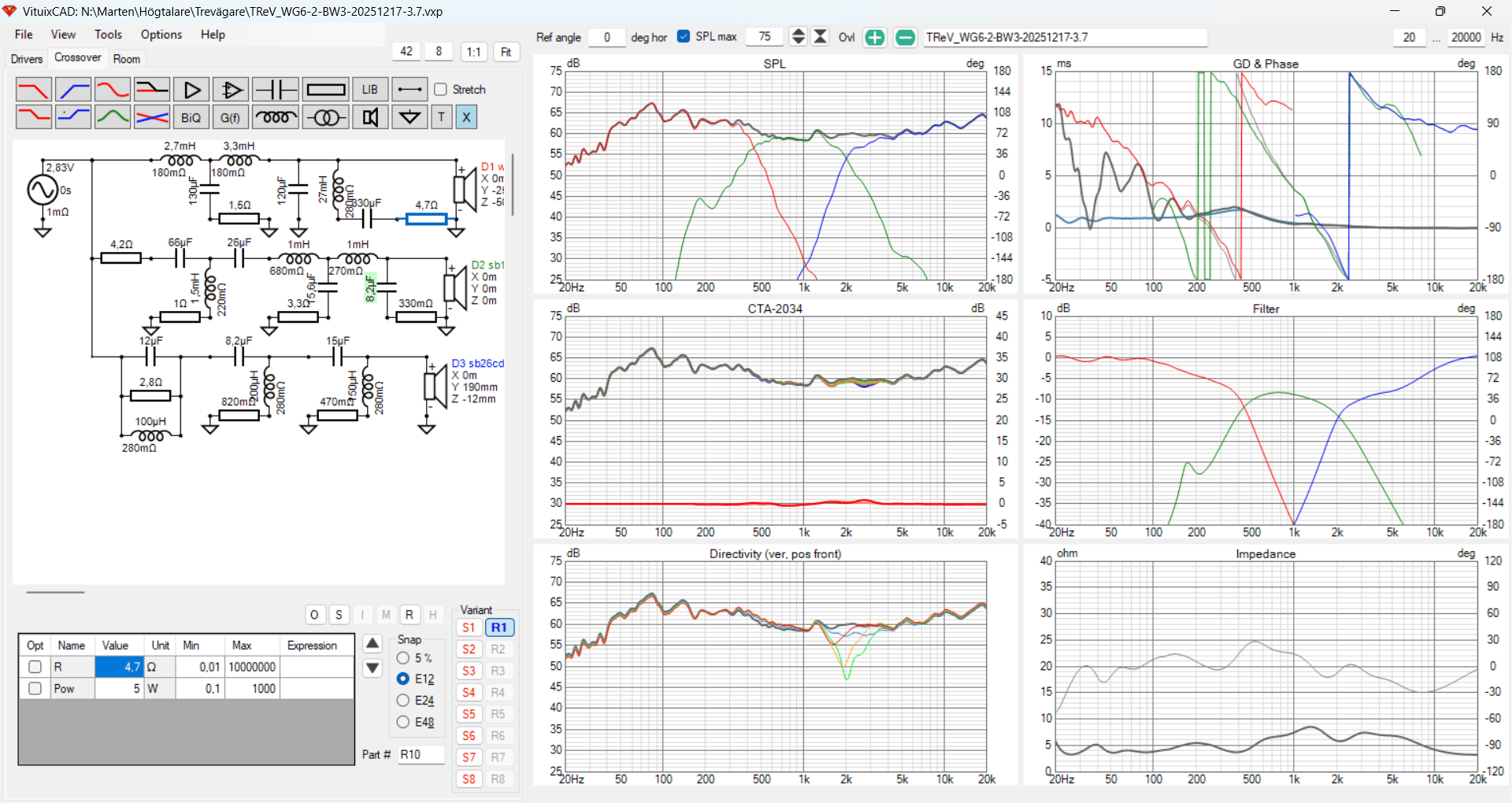Open the Tools menu
Image resolution: width=1512 pixels, height=803 pixels.
[108, 35]
